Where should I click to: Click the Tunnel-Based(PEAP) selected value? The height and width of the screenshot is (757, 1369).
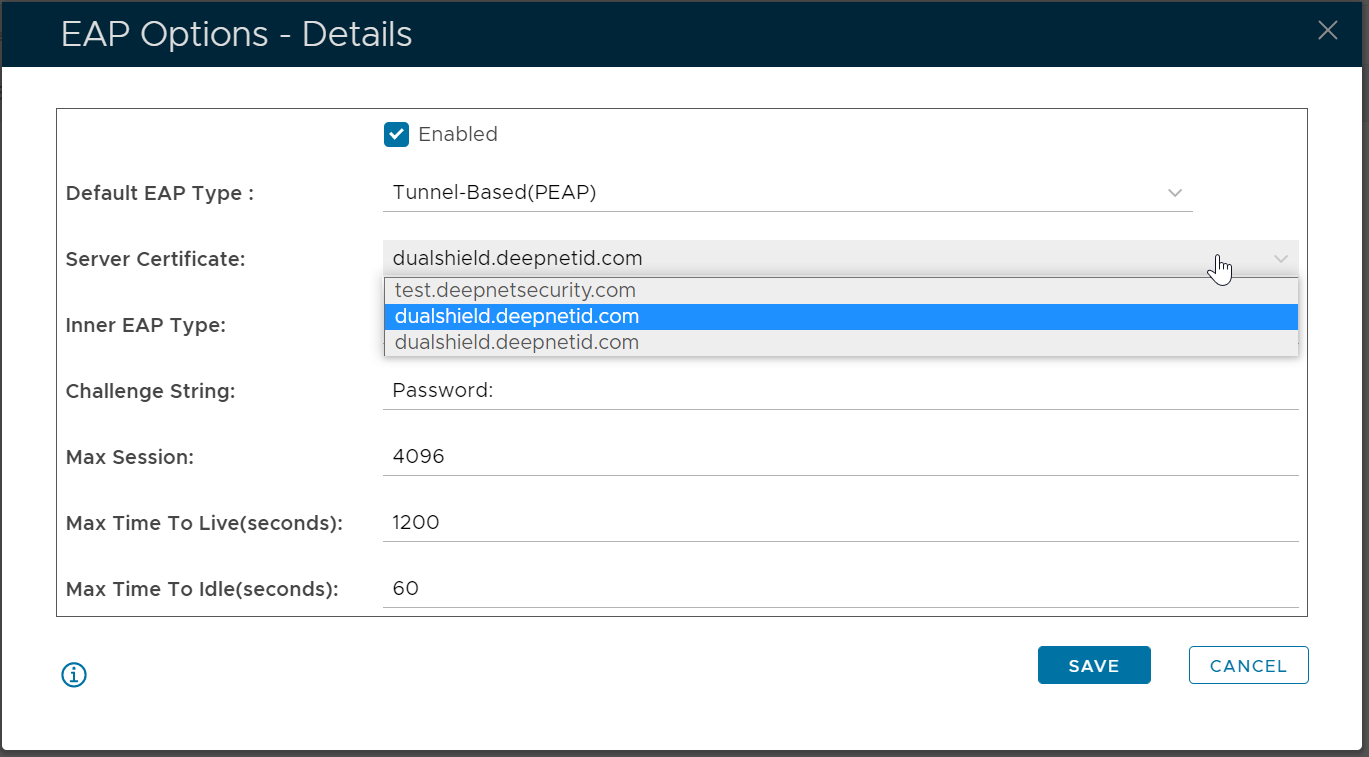(494, 193)
